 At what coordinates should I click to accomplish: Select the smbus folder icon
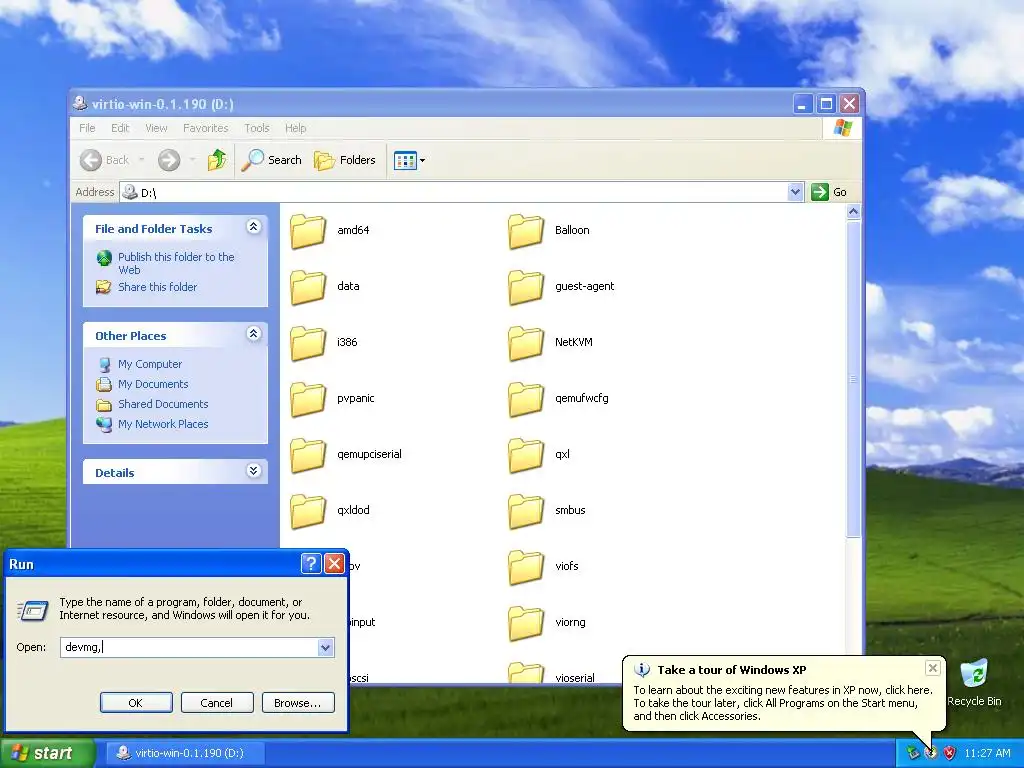pyautogui.click(x=526, y=511)
